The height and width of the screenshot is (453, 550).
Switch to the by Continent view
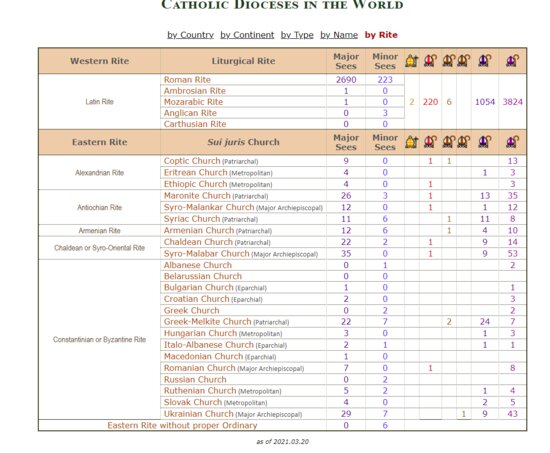(247, 35)
